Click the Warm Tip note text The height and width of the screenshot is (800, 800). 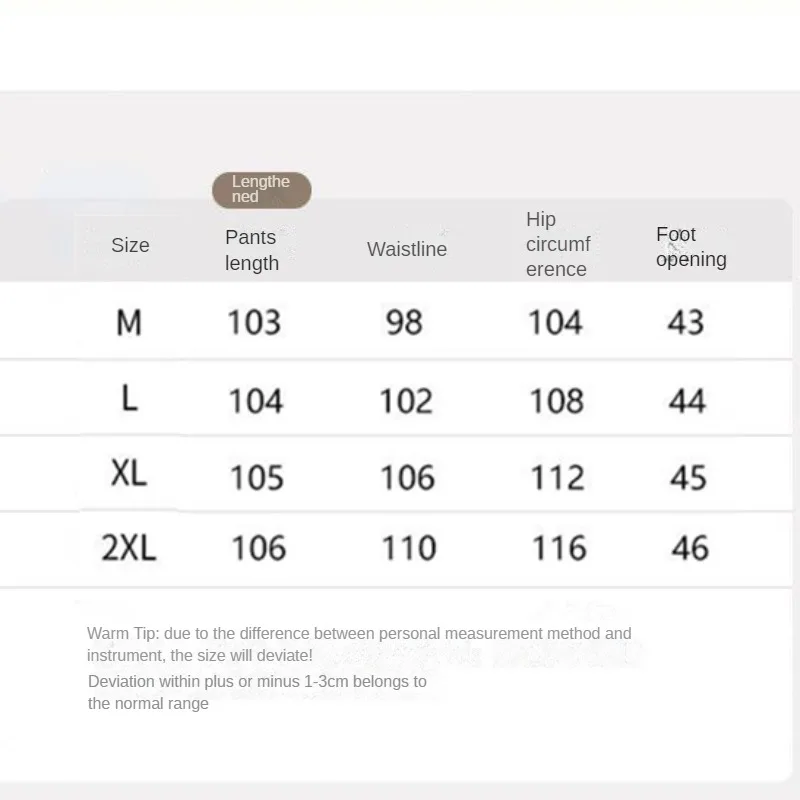pyautogui.click(x=359, y=644)
